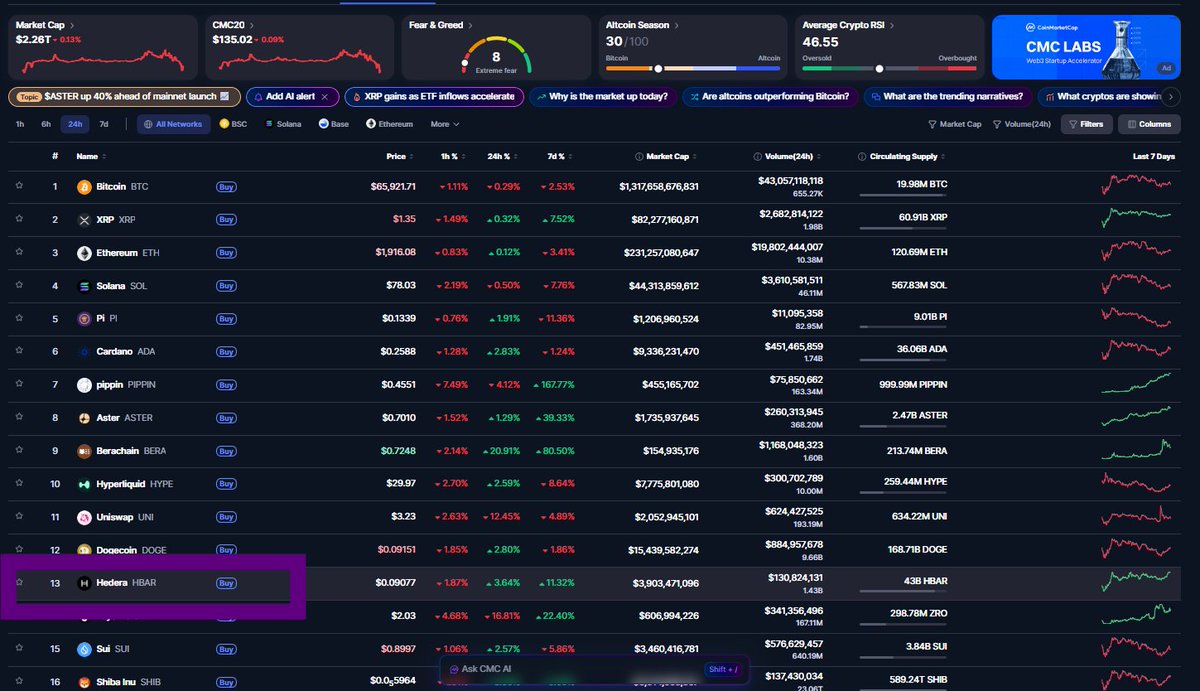Sort the table by 24h % column

(502, 157)
